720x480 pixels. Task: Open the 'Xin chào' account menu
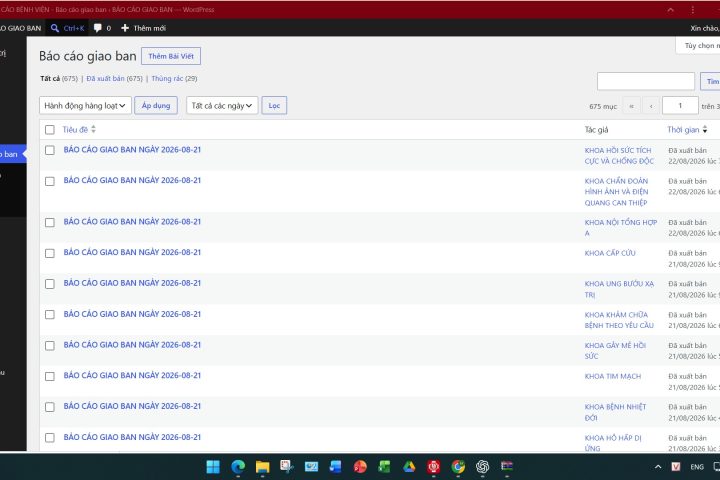[x=705, y=28]
